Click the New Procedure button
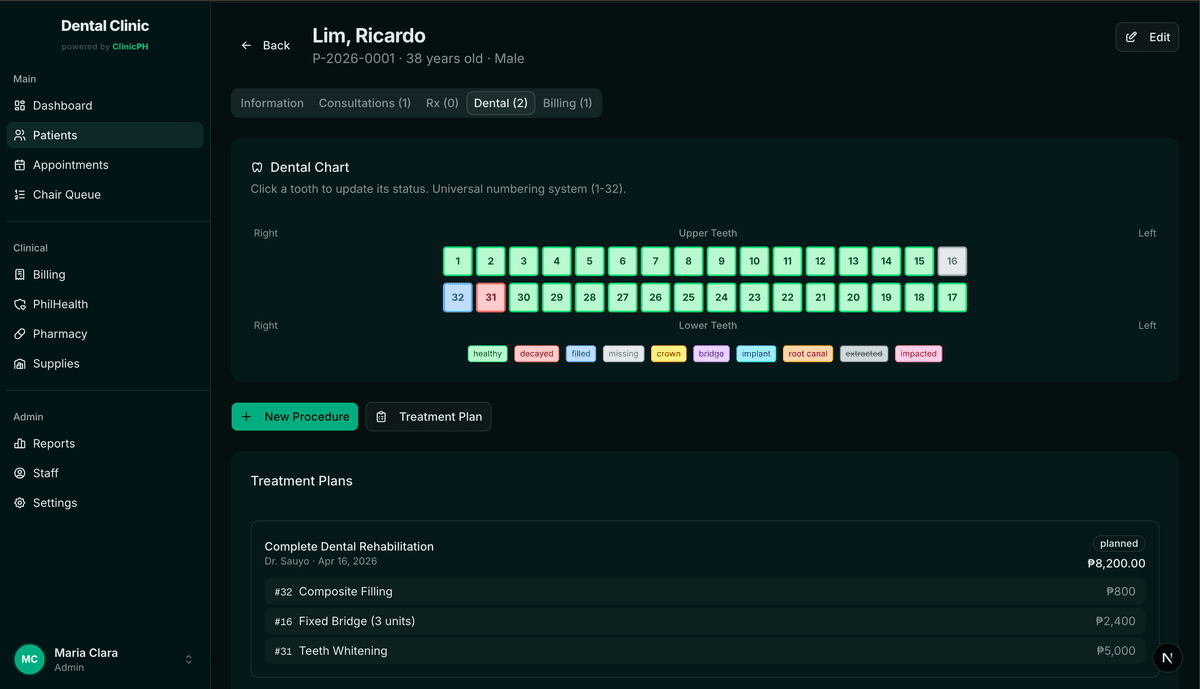The width and height of the screenshot is (1200, 689). click(295, 417)
